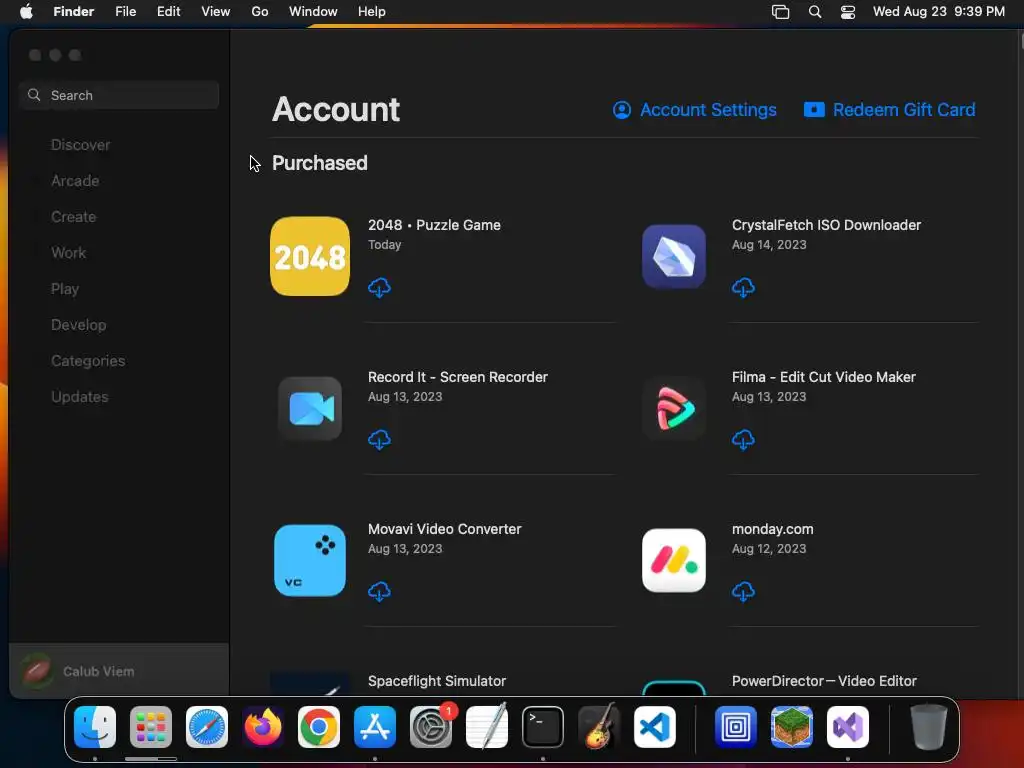Re-download Record It Screen Recorder
Viewport: 1024px width, 768px height.
point(379,440)
